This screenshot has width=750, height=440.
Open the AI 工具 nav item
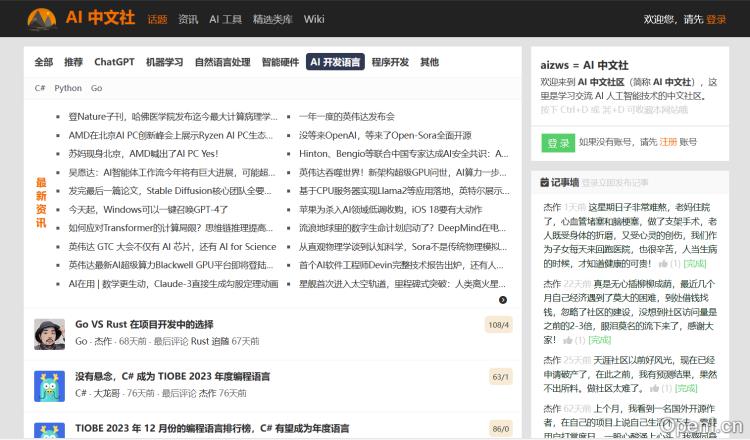pos(225,19)
